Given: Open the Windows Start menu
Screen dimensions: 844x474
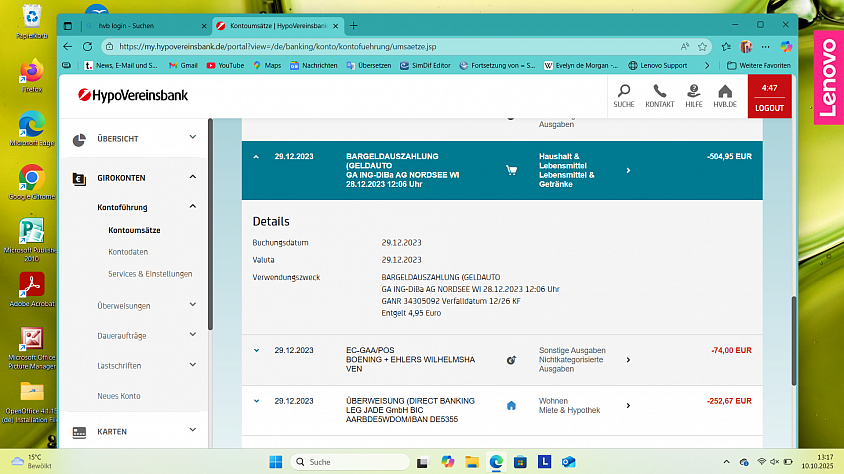Looking at the screenshot, I should (276, 462).
